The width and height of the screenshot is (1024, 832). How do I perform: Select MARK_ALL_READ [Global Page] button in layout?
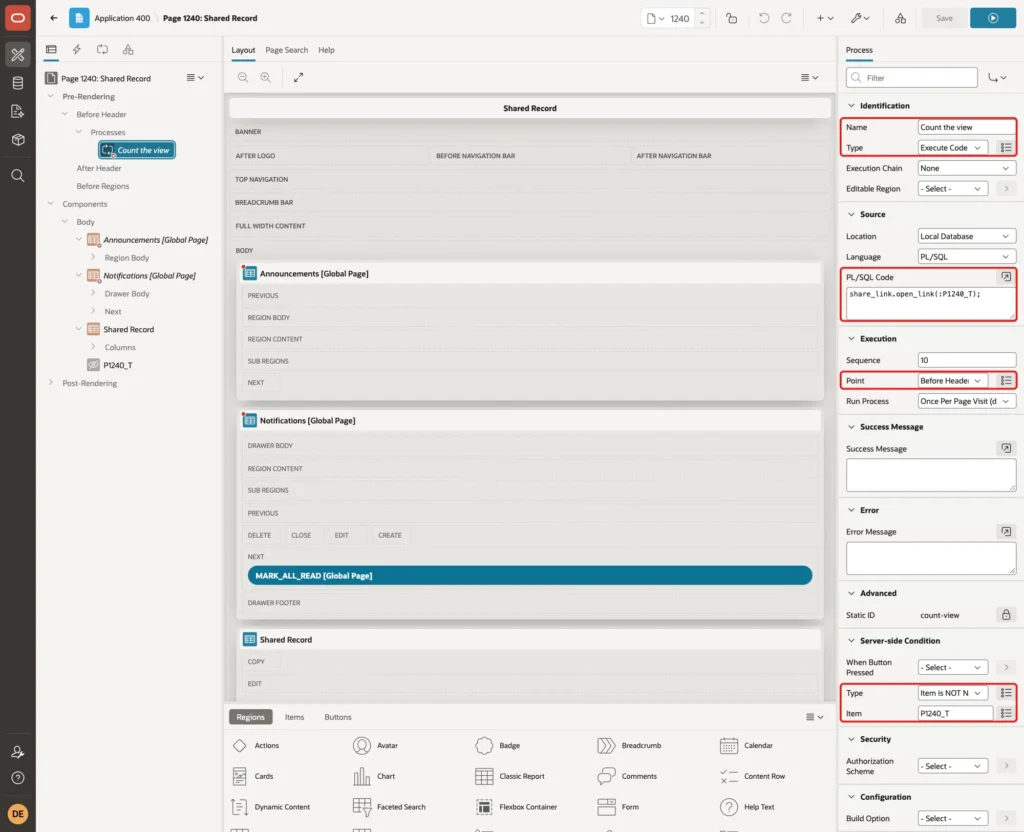tap(530, 575)
